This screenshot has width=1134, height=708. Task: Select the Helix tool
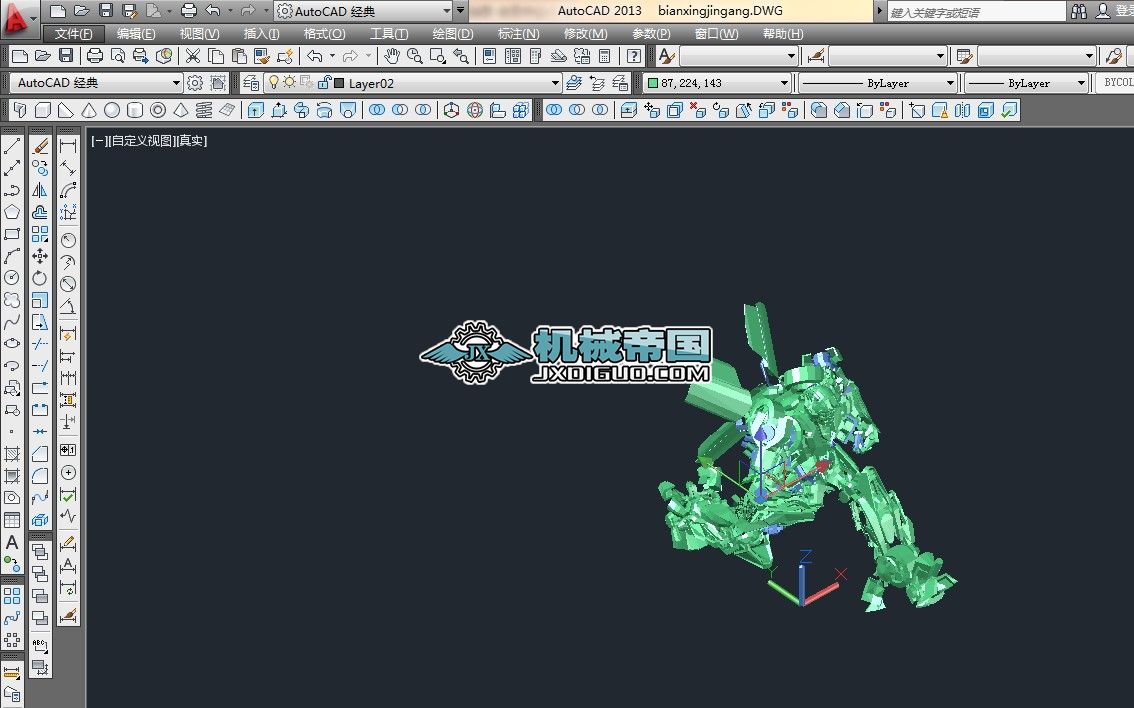(204, 110)
